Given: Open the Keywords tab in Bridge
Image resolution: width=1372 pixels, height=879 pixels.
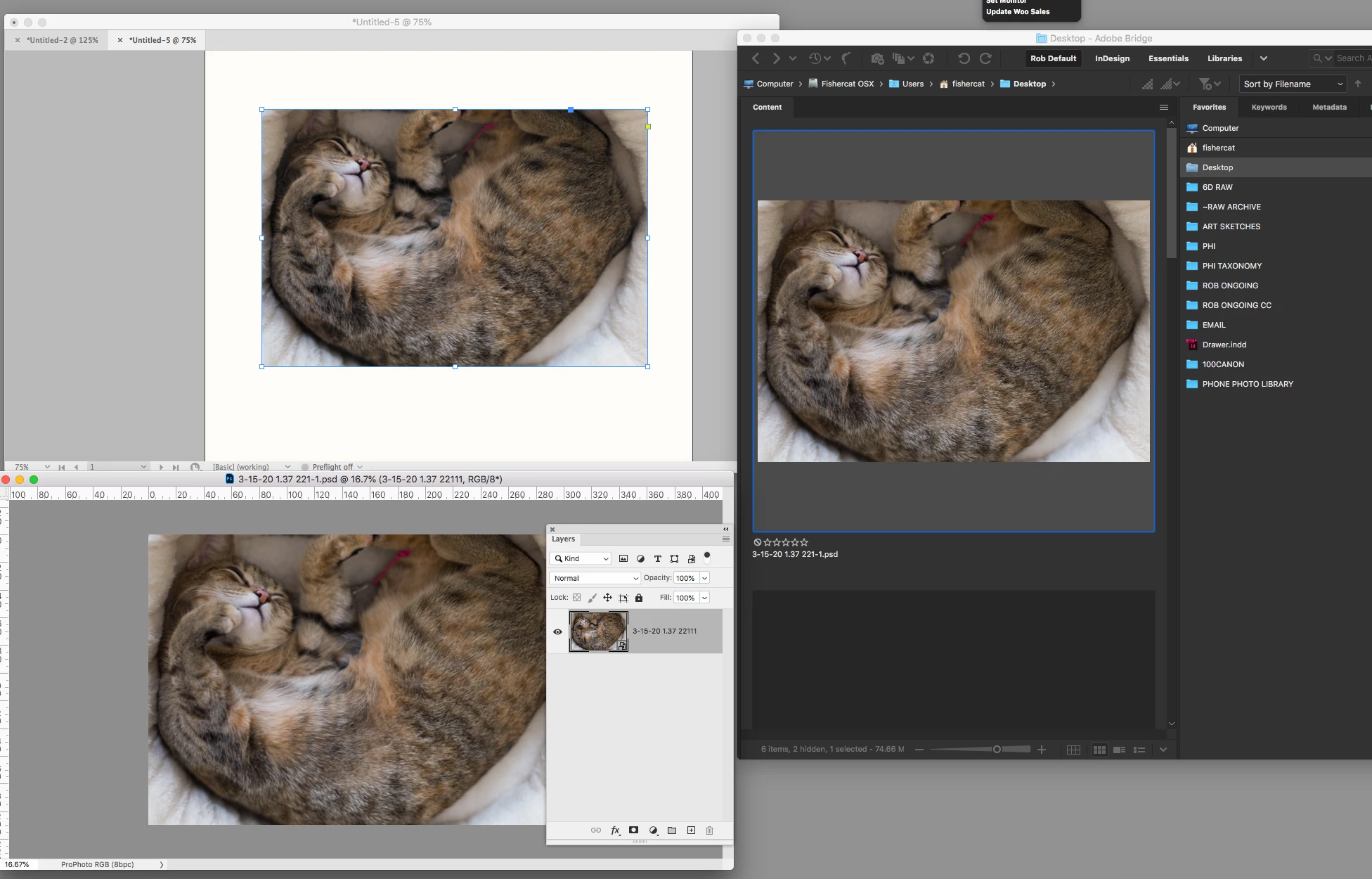Looking at the screenshot, I should tap(1269, 107).
